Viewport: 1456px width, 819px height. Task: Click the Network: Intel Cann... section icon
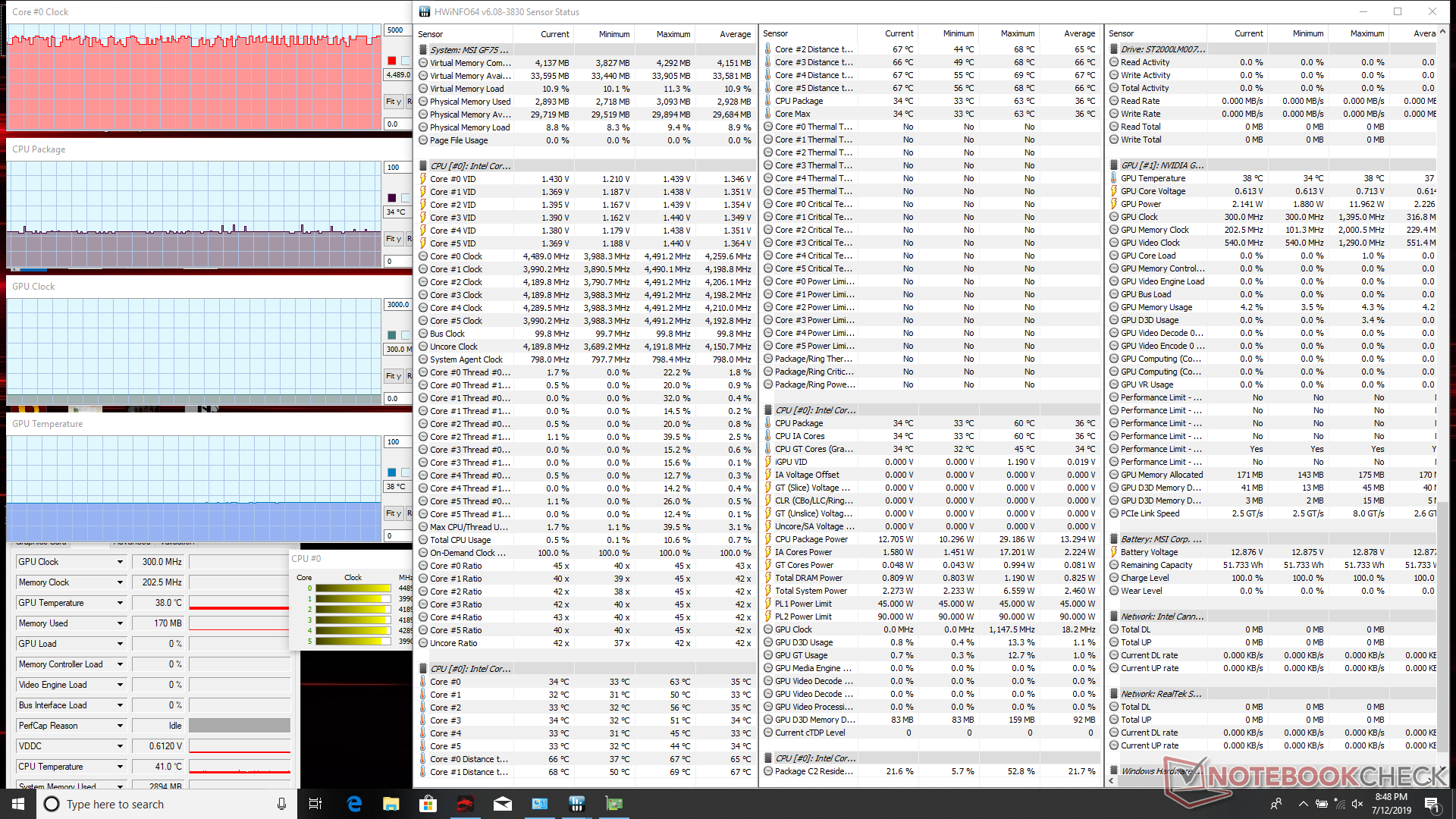pos(1114,617)
